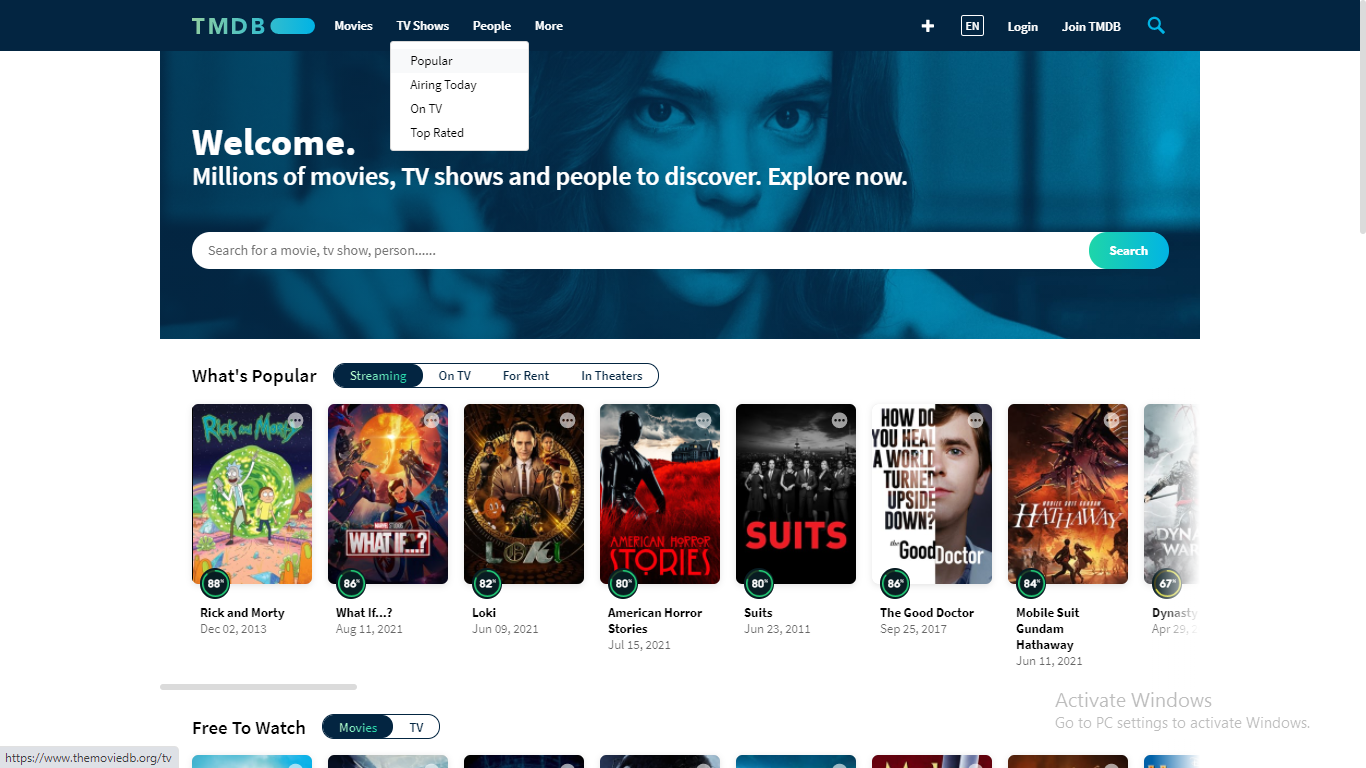
Task: Open options menu on What If...? poster
Action: pos(432,420)
